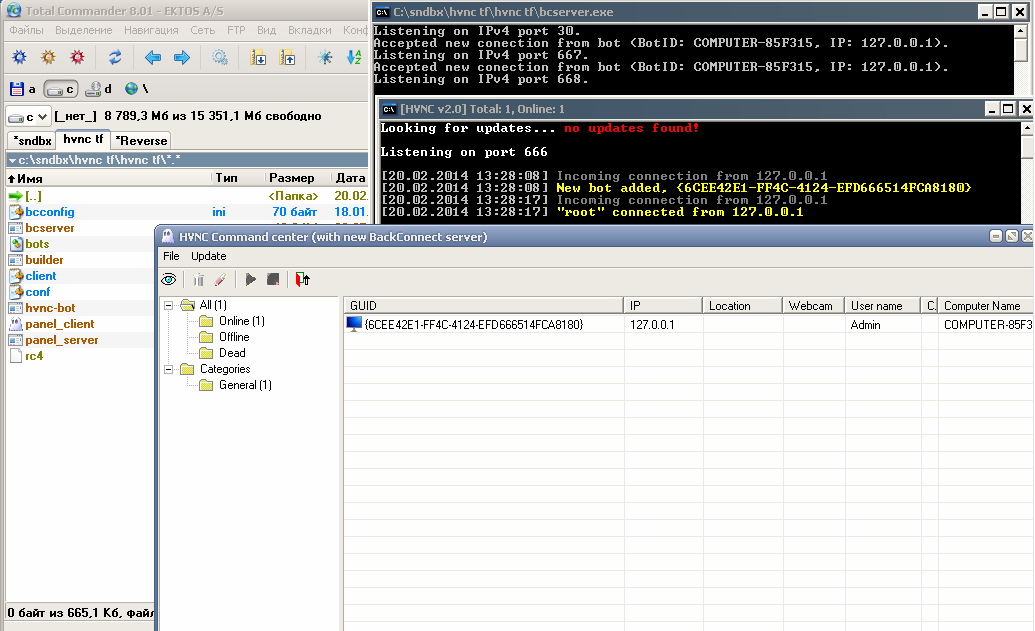
Task: Click the pencil edit icon in HVNC toolbar
Action: [220, 280]
